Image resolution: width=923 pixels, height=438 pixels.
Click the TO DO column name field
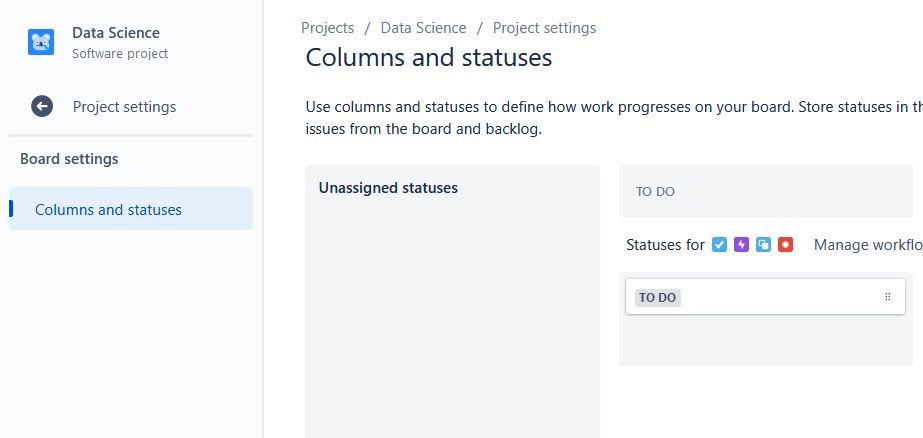[766, 191]
